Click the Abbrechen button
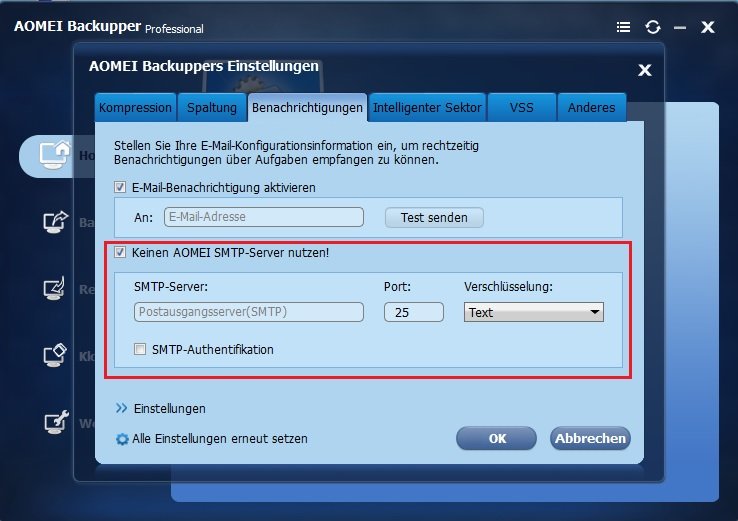Screen dimensions: 738x521 [x=590, y=438]
